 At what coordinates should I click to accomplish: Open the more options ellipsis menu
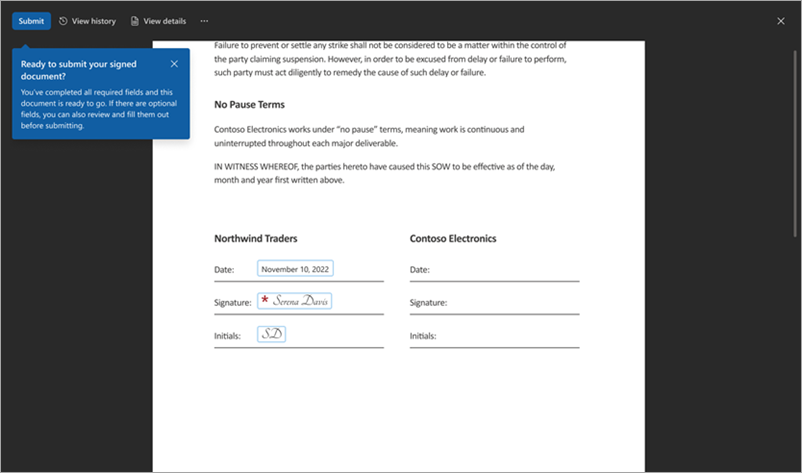tap(204, 21)
